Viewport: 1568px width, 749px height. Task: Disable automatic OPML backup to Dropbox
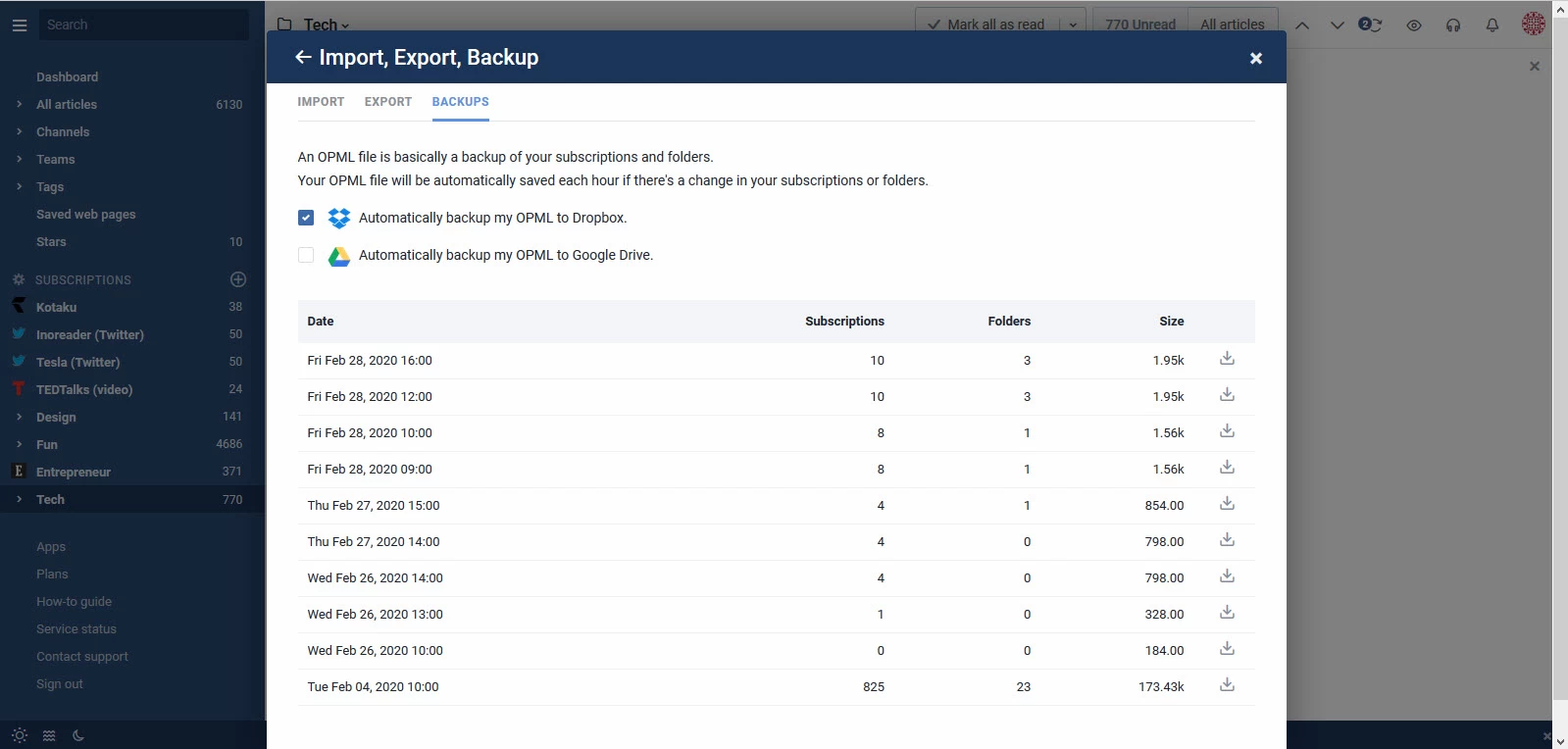click(306, 218)
